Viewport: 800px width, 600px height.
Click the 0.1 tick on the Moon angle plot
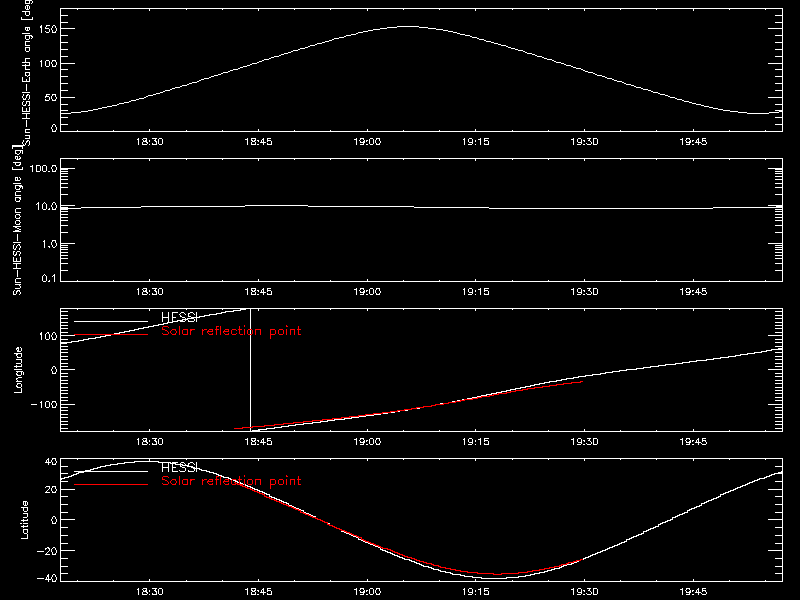pos(49,279)
